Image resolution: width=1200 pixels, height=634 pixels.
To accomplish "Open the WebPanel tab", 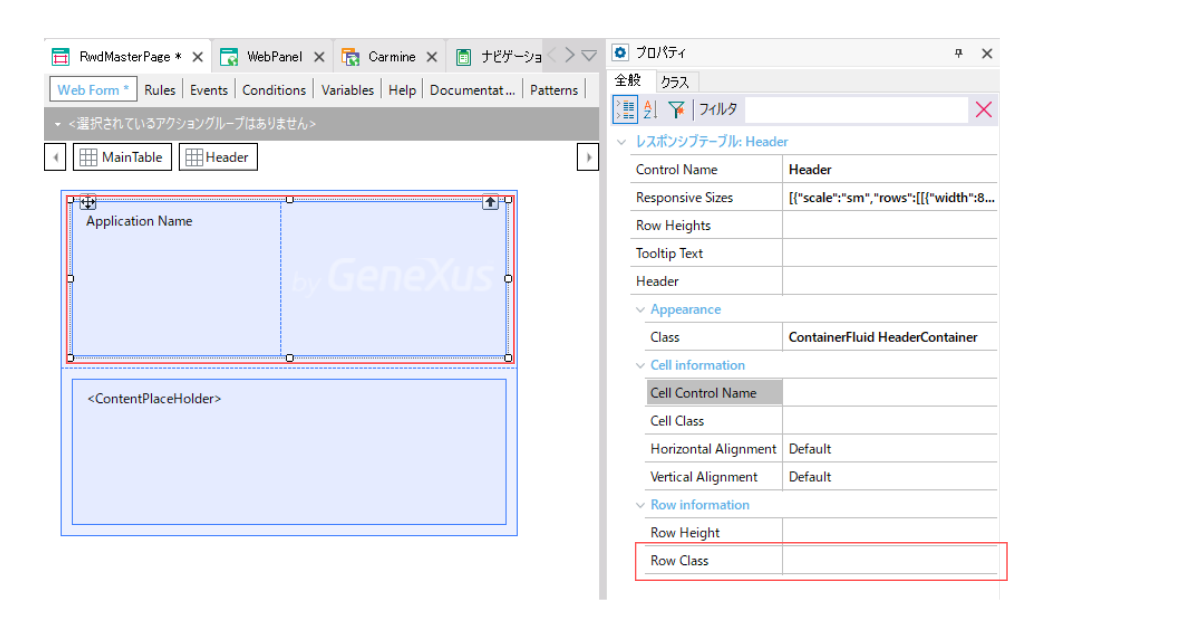I will pyautogui.click(x=274, y=57).
